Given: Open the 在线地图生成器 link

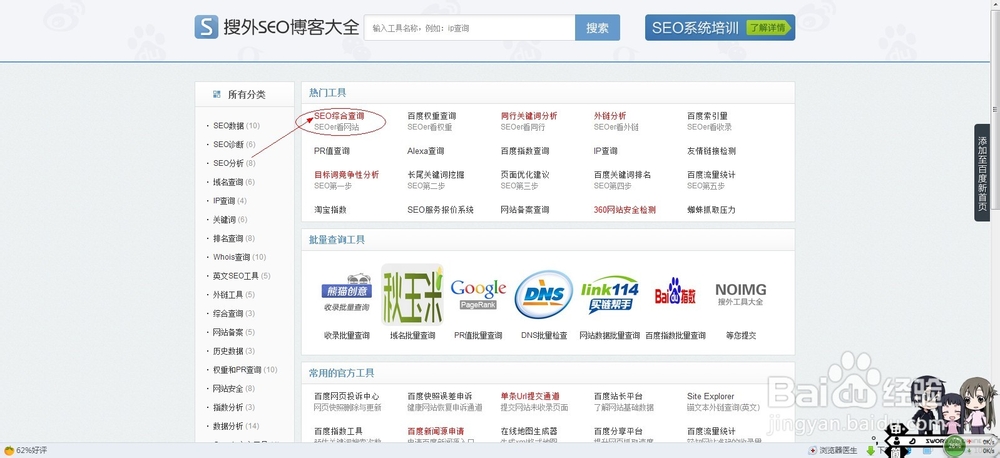Looking at the screenshot, I should pyautogui.click(x=529, y=431).
